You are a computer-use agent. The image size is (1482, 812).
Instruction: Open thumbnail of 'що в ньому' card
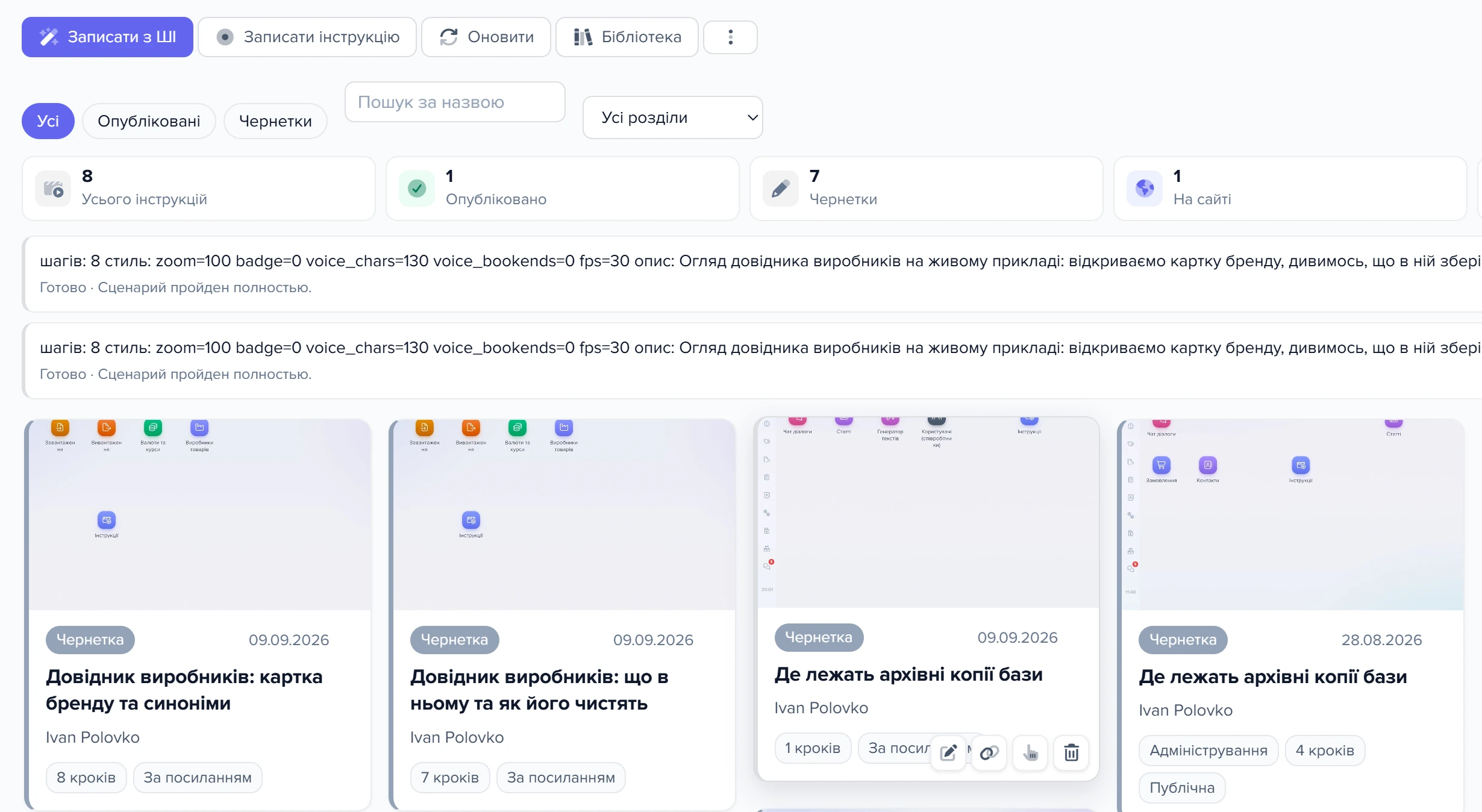pos(564,514)
